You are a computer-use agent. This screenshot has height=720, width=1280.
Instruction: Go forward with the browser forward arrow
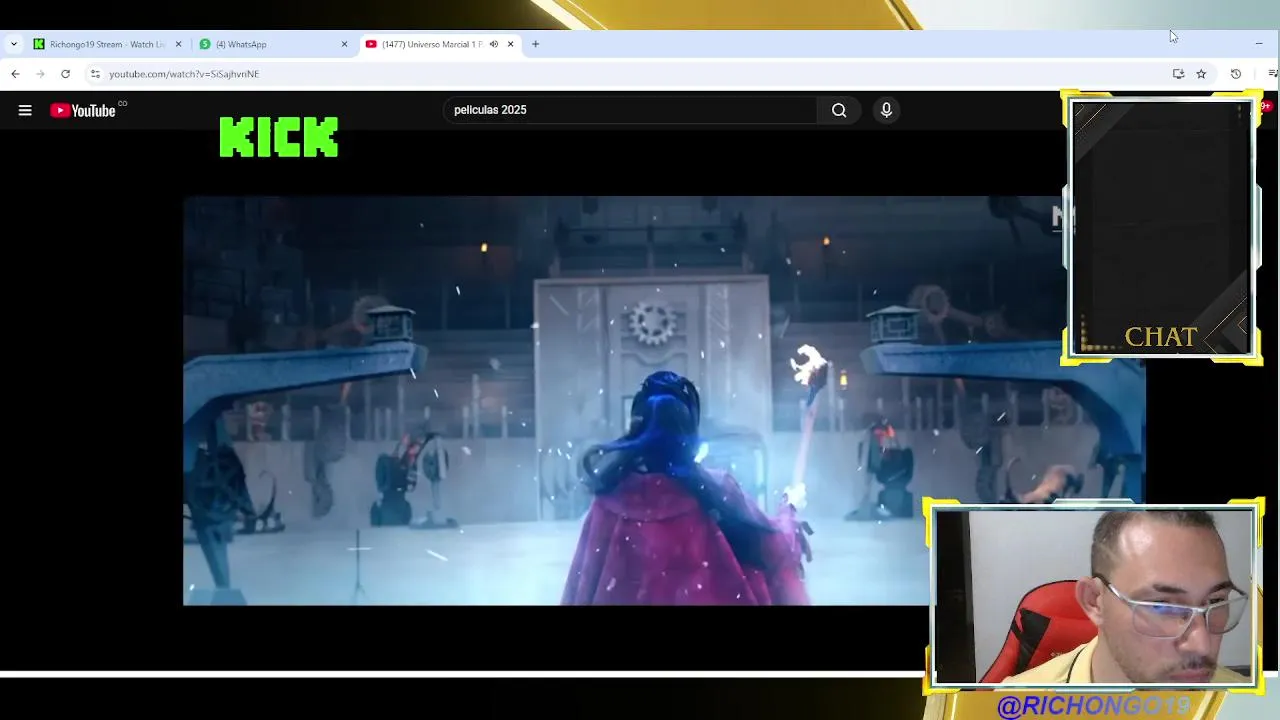coord(40,74)
